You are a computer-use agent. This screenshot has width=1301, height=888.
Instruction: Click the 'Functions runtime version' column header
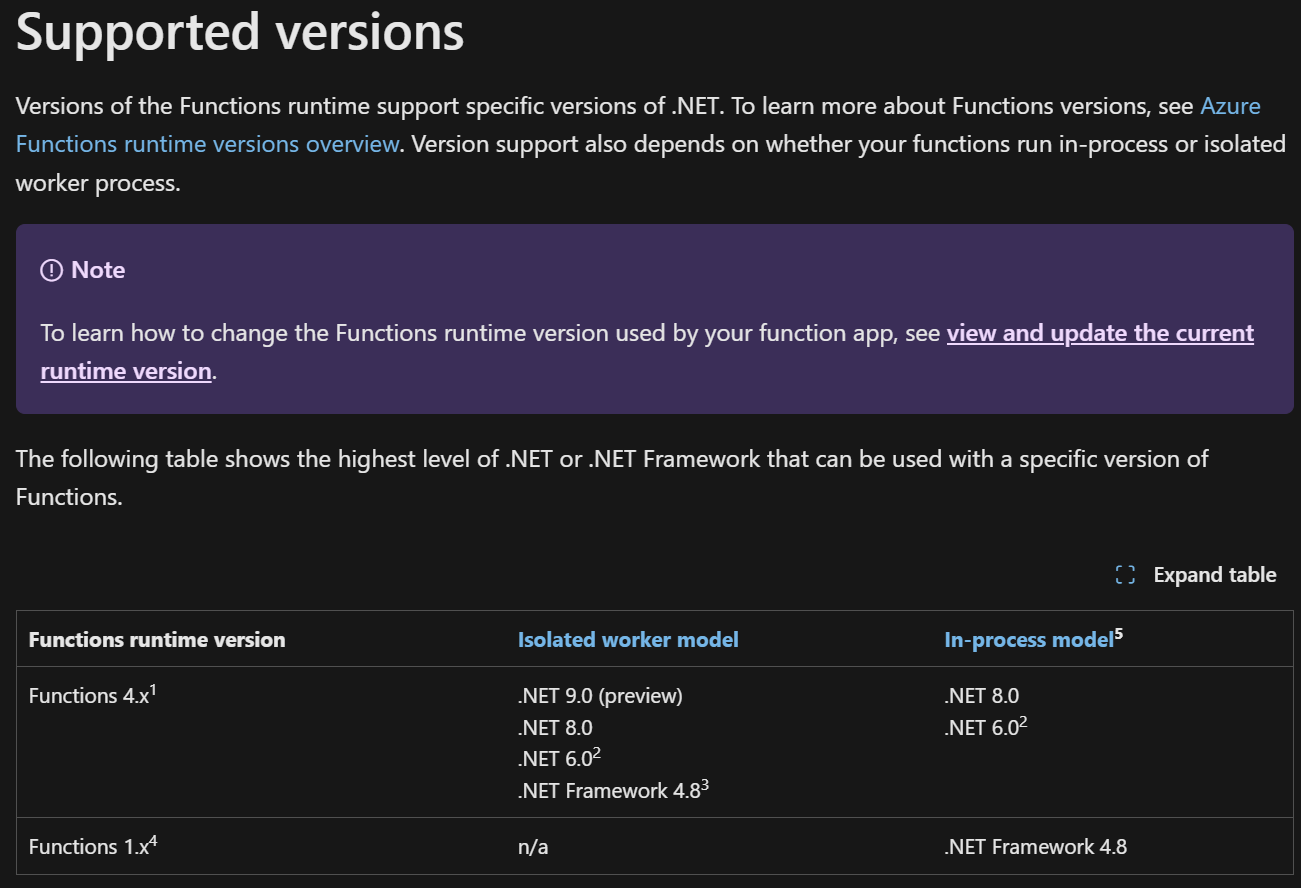(x=157, y=640)
